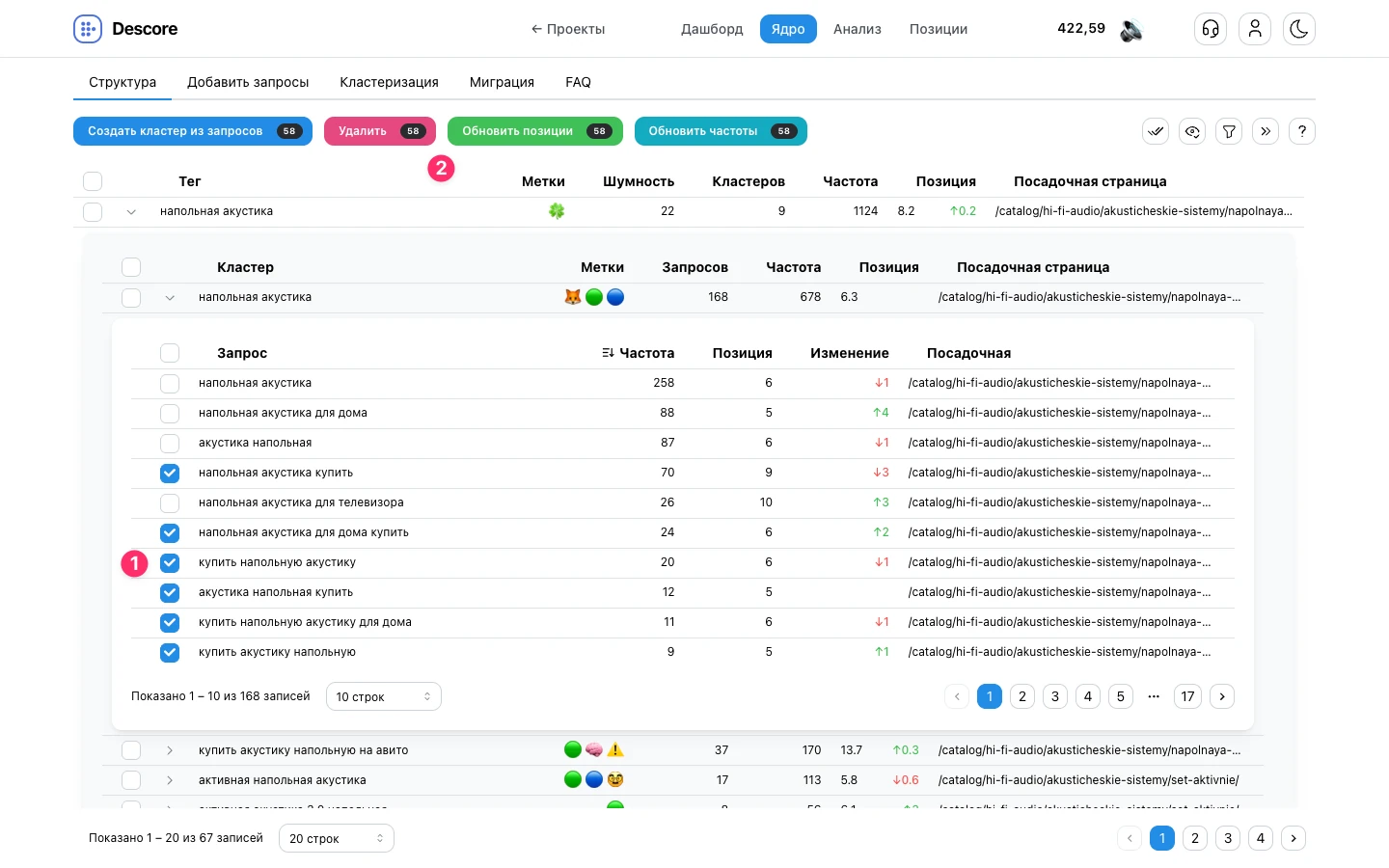The height and width of the screenshot is (868, 1389).
Task: Toggle select-all checkbox in Запрос header
Action: tap(170, 353)
